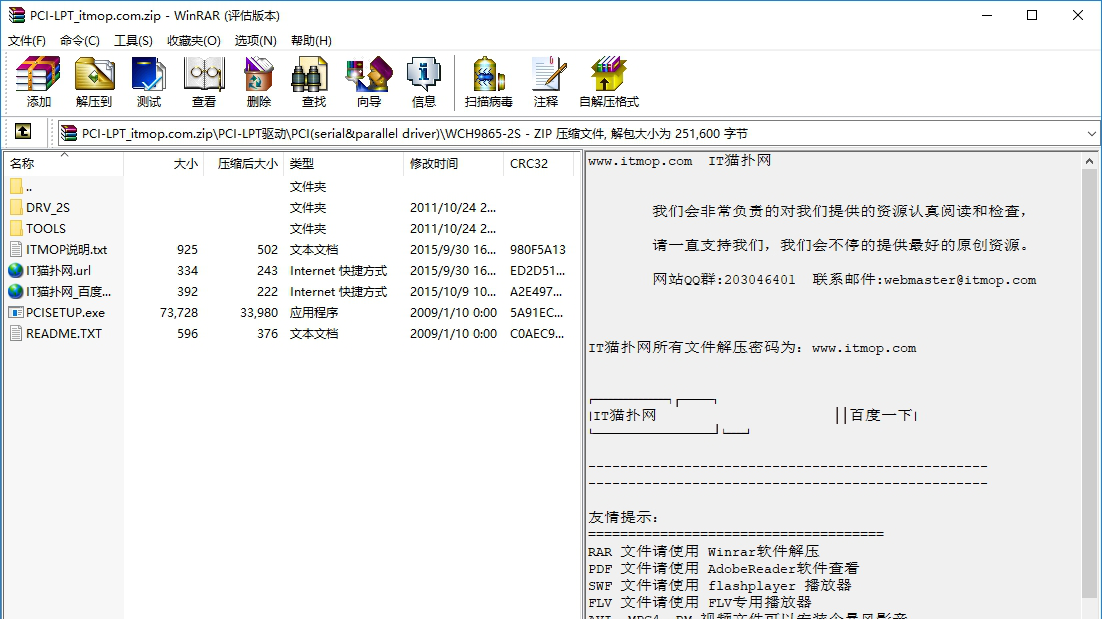Open the 文件(F) menu
This screenshot has height=643, width=1102.
27,41
